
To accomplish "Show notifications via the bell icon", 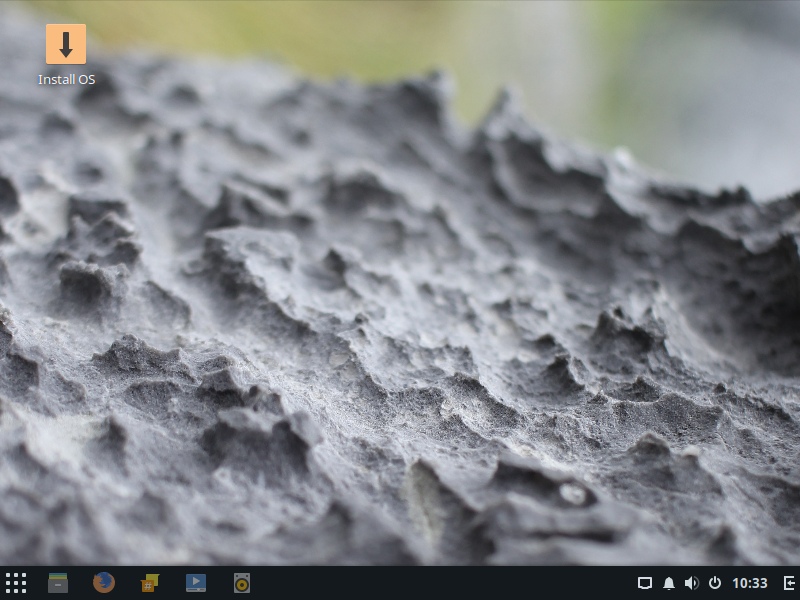I will 669,583.
